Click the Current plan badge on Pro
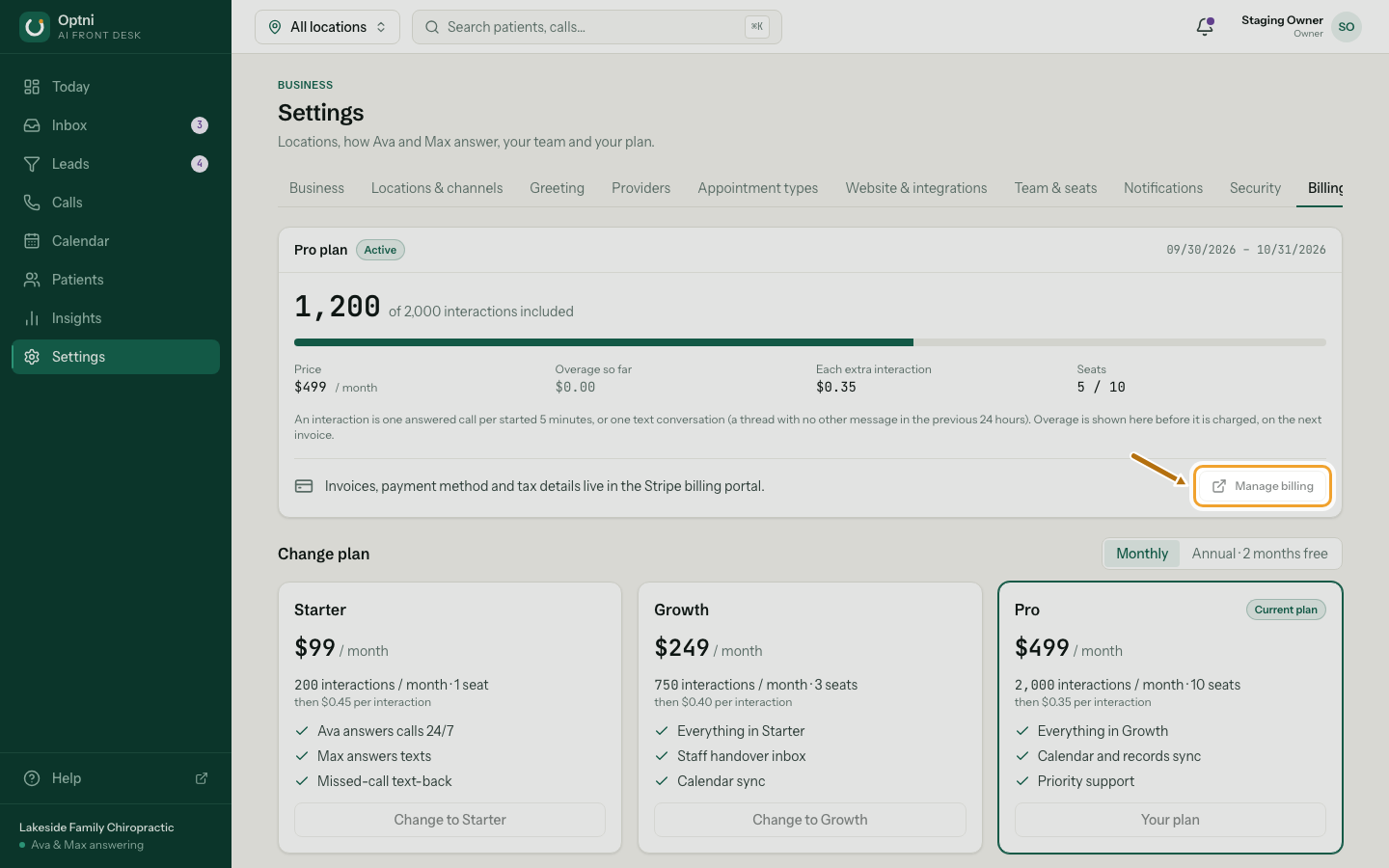Image resolution: width=1389 pixels, height=868 pixels. point(1286,610)
